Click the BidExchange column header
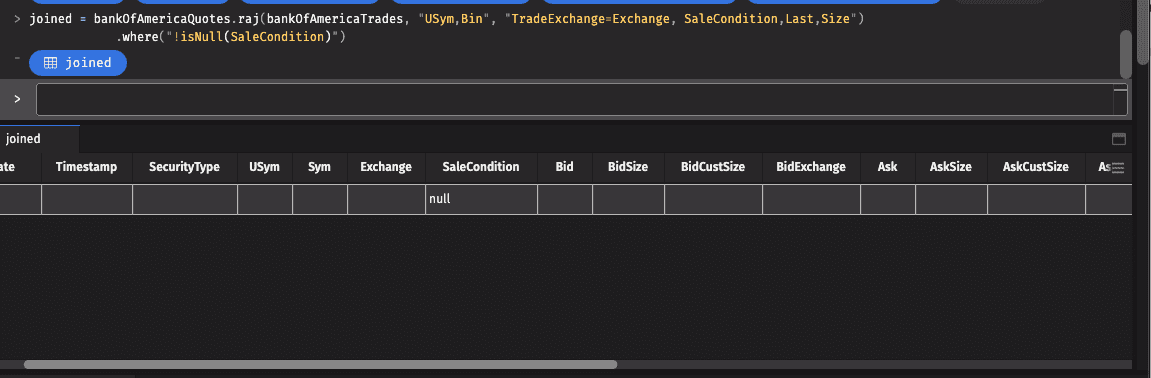The width and height of the screenshot is (1151, 378). [811, 167]
